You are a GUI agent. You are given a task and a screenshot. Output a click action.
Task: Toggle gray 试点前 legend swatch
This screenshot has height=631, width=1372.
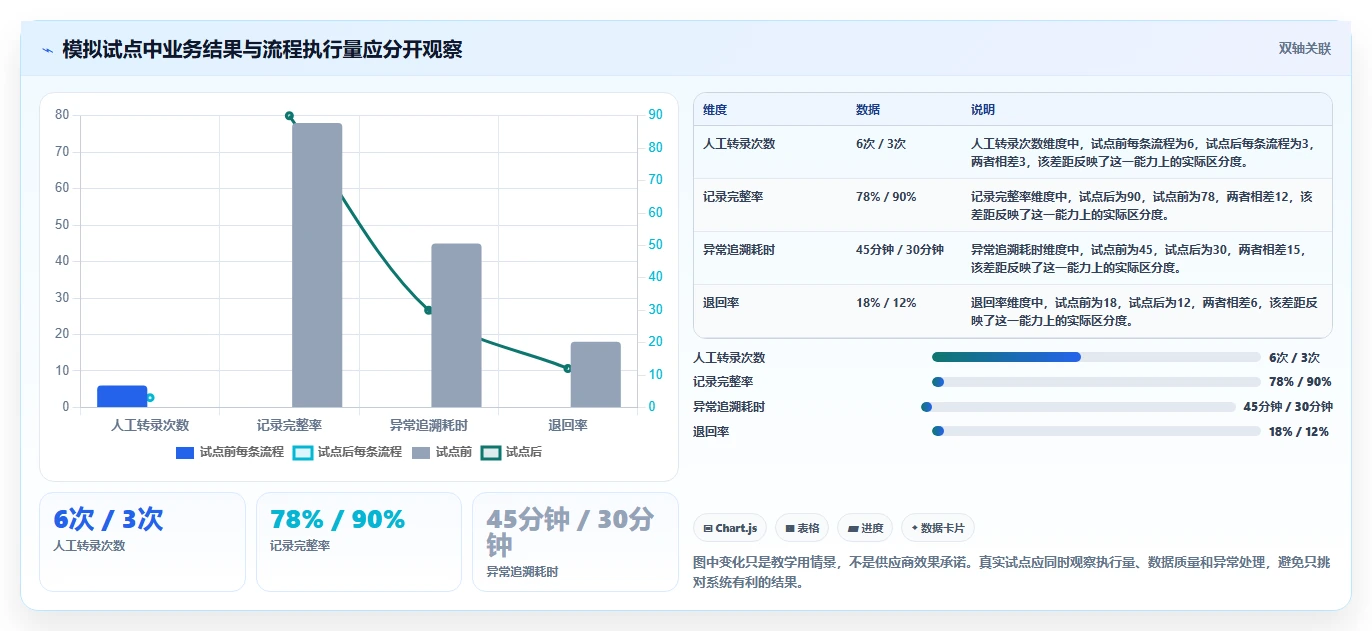point(421,453)
